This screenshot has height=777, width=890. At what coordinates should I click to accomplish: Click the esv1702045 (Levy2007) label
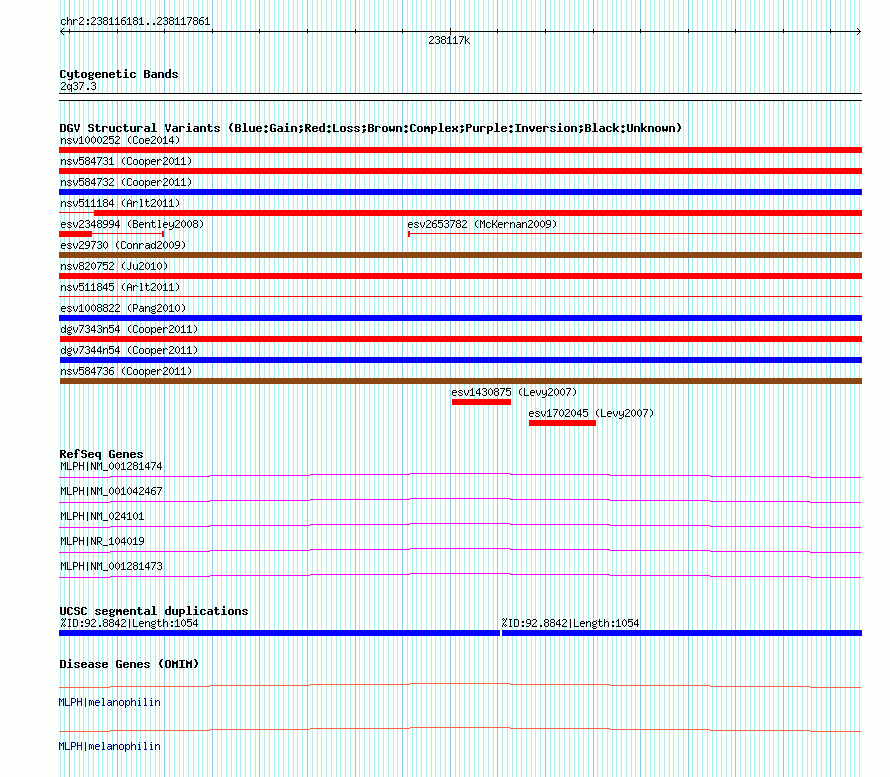pyautogui.click(x=591, y=413)
